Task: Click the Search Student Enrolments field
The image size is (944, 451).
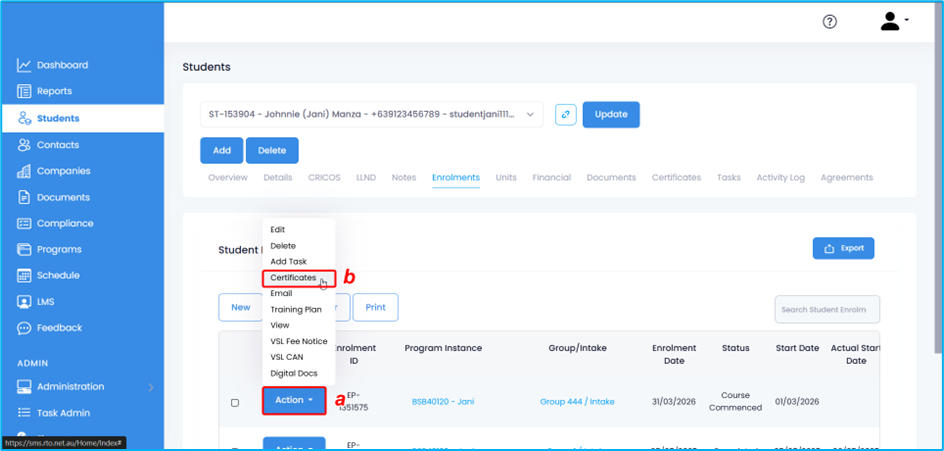Action: [827, 309]
